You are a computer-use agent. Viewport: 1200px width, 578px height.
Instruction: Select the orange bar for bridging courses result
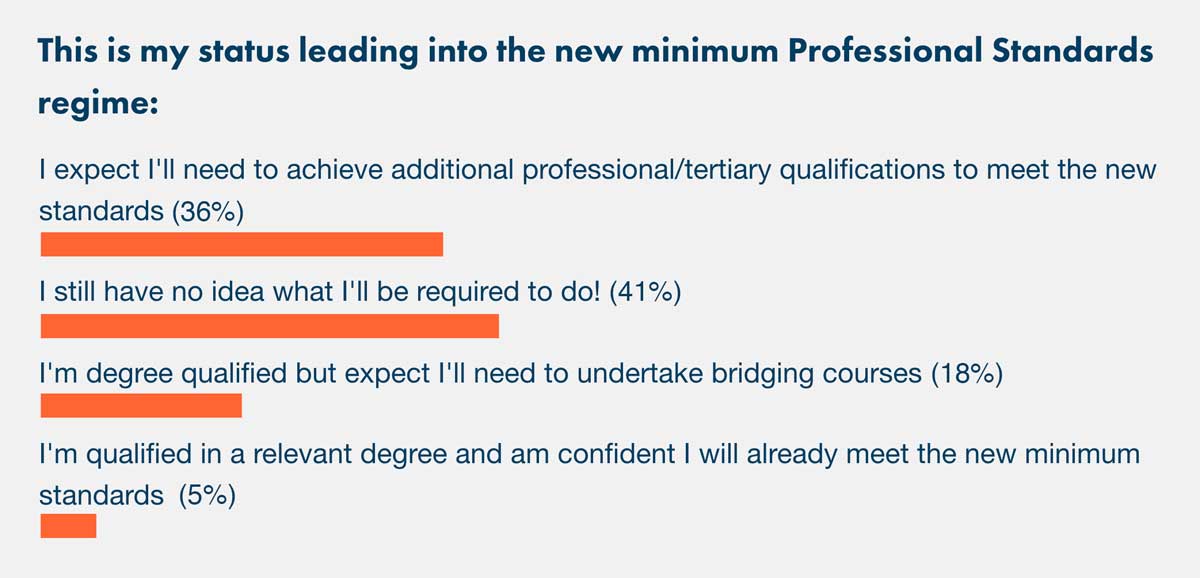pos(141,406)
